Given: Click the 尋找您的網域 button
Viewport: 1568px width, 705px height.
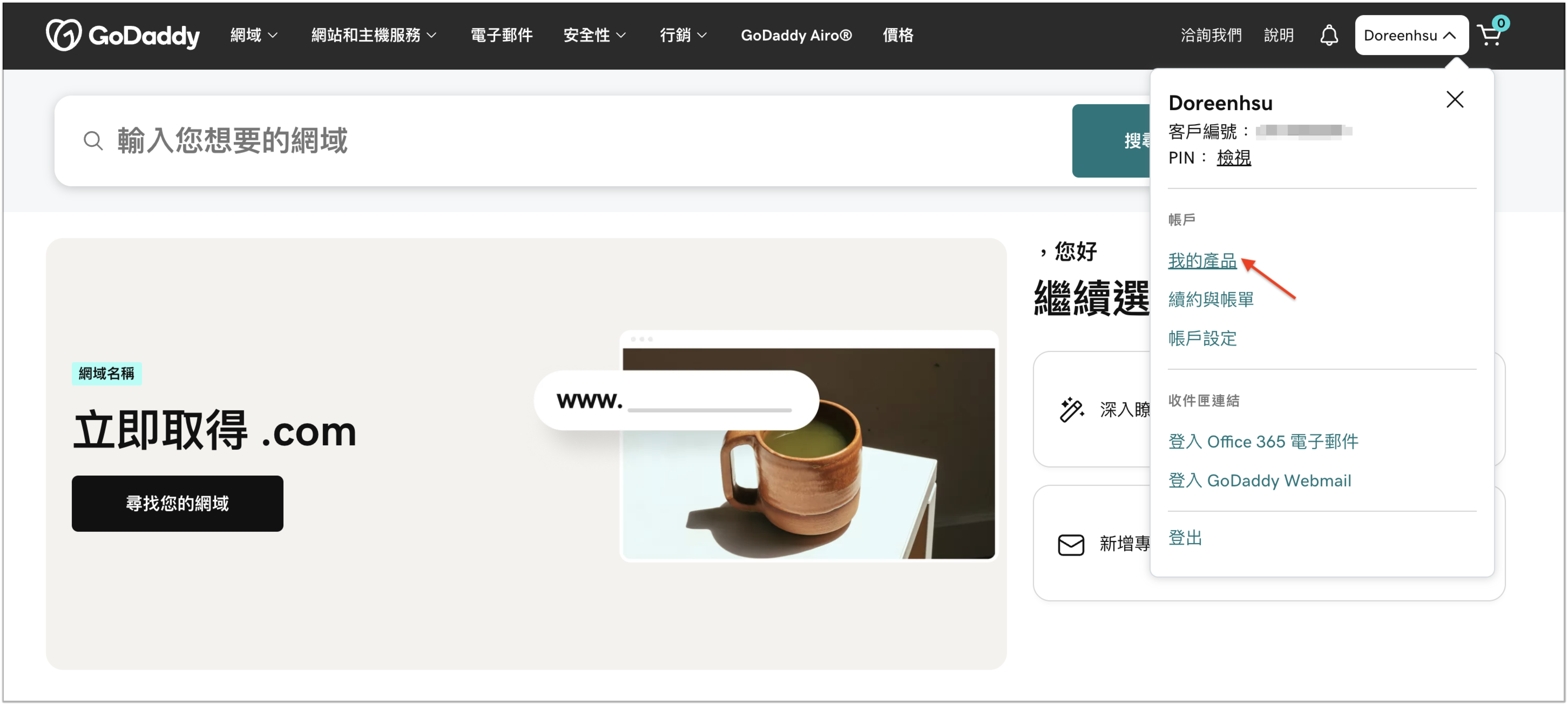Looking at the screenshot, I should pyautogui.click(x=177, y=503).
